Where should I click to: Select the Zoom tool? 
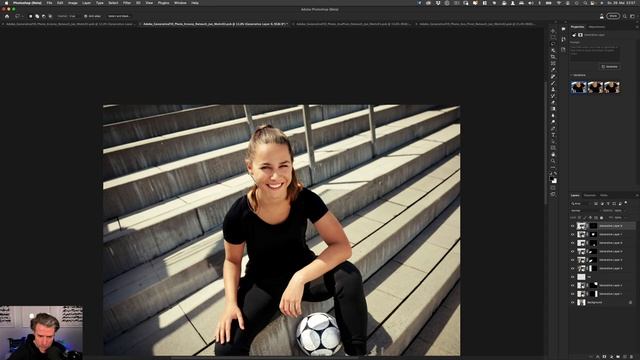coord(553,161)
